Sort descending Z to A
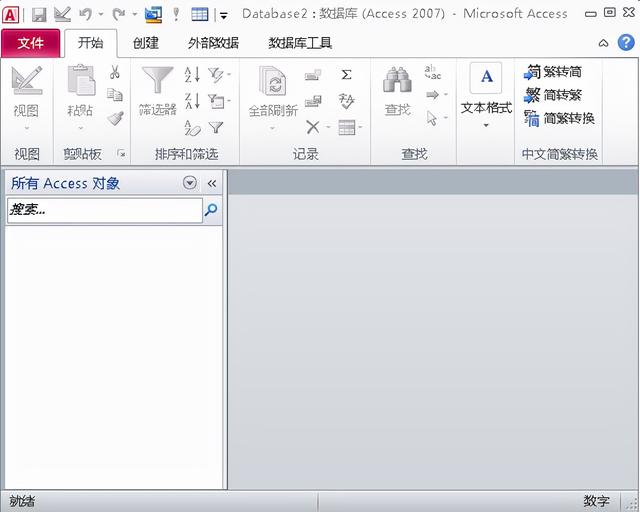 pyautogui.click(x=191, y=100)
